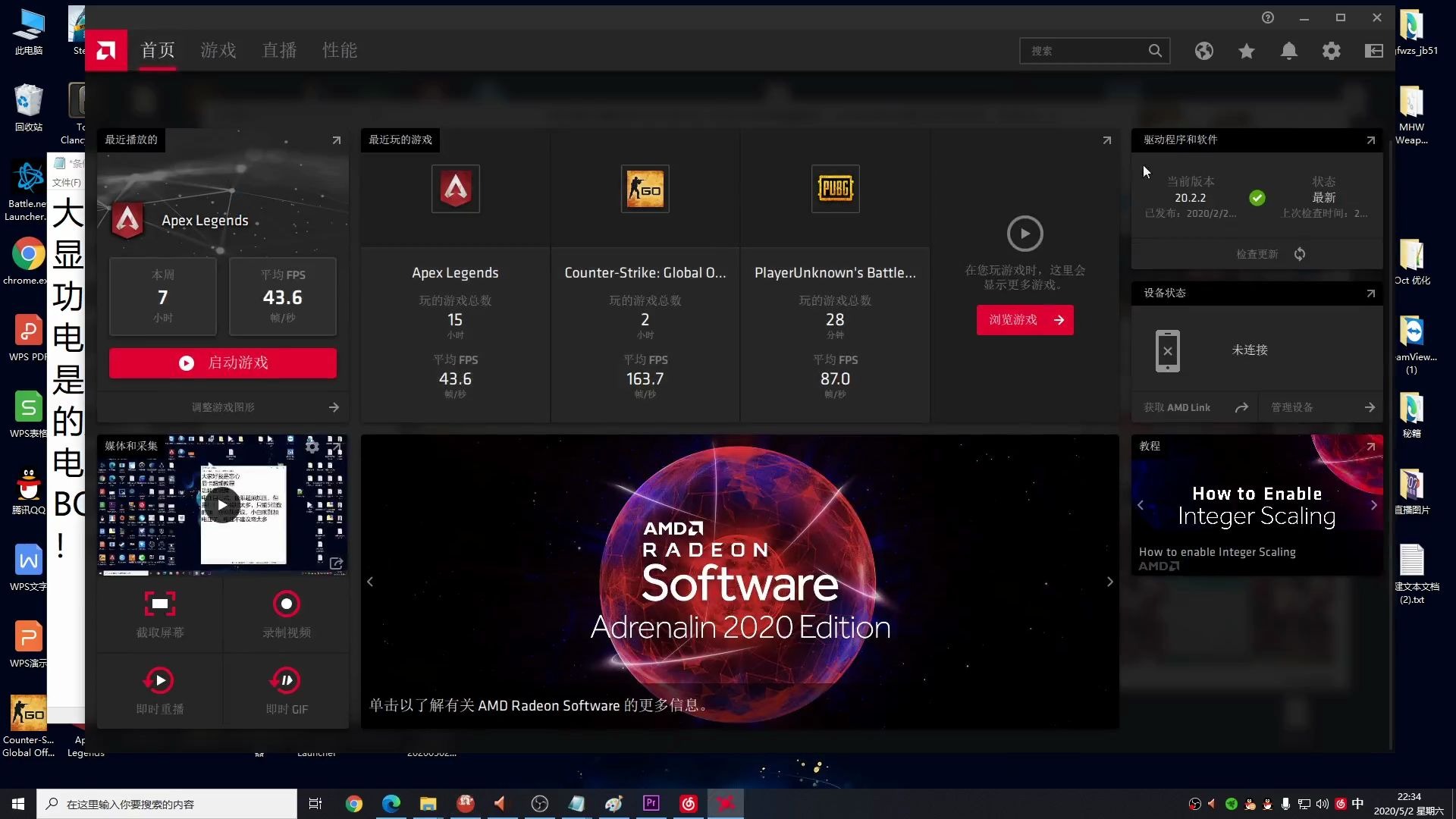Screen dimensions: 1456x819
Task: Click the play circle icon for more games
Action: coord(1025,234)
